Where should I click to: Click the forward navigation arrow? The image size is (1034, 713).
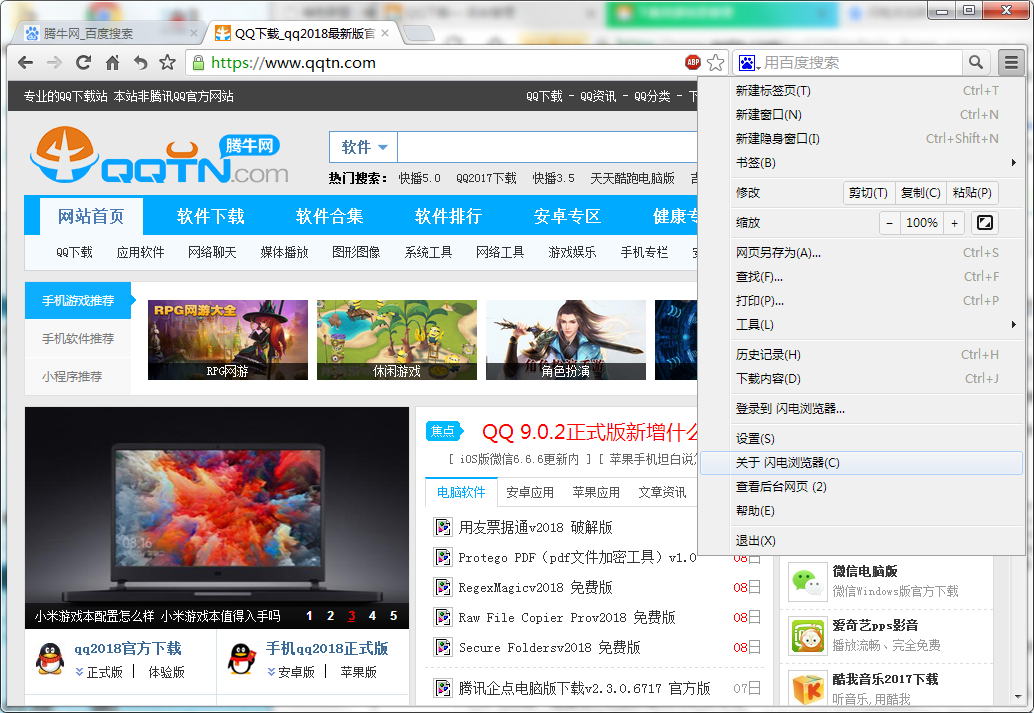tap(55, 63)
